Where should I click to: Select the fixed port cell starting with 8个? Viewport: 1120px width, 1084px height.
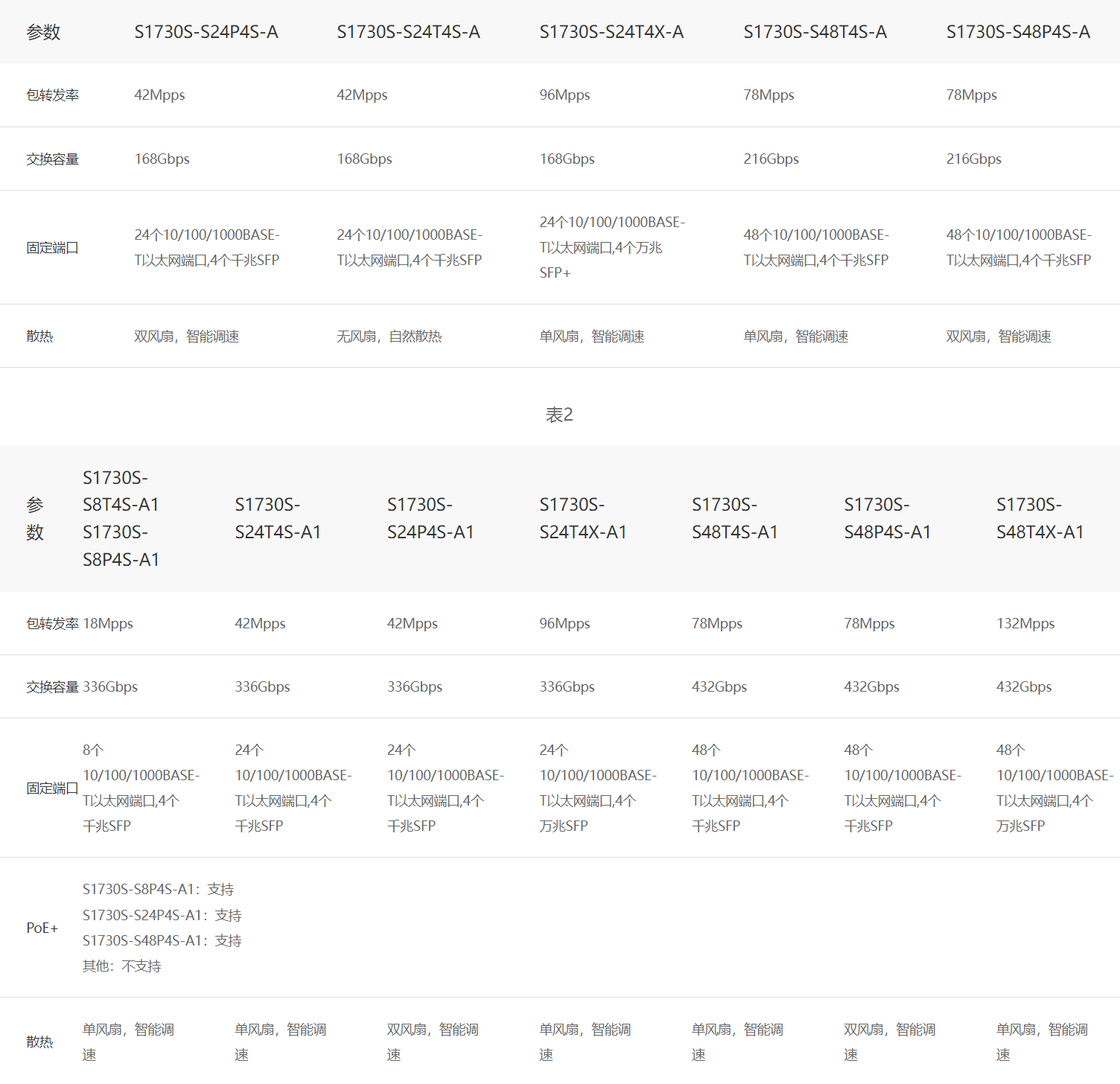(x=141, y=788)
